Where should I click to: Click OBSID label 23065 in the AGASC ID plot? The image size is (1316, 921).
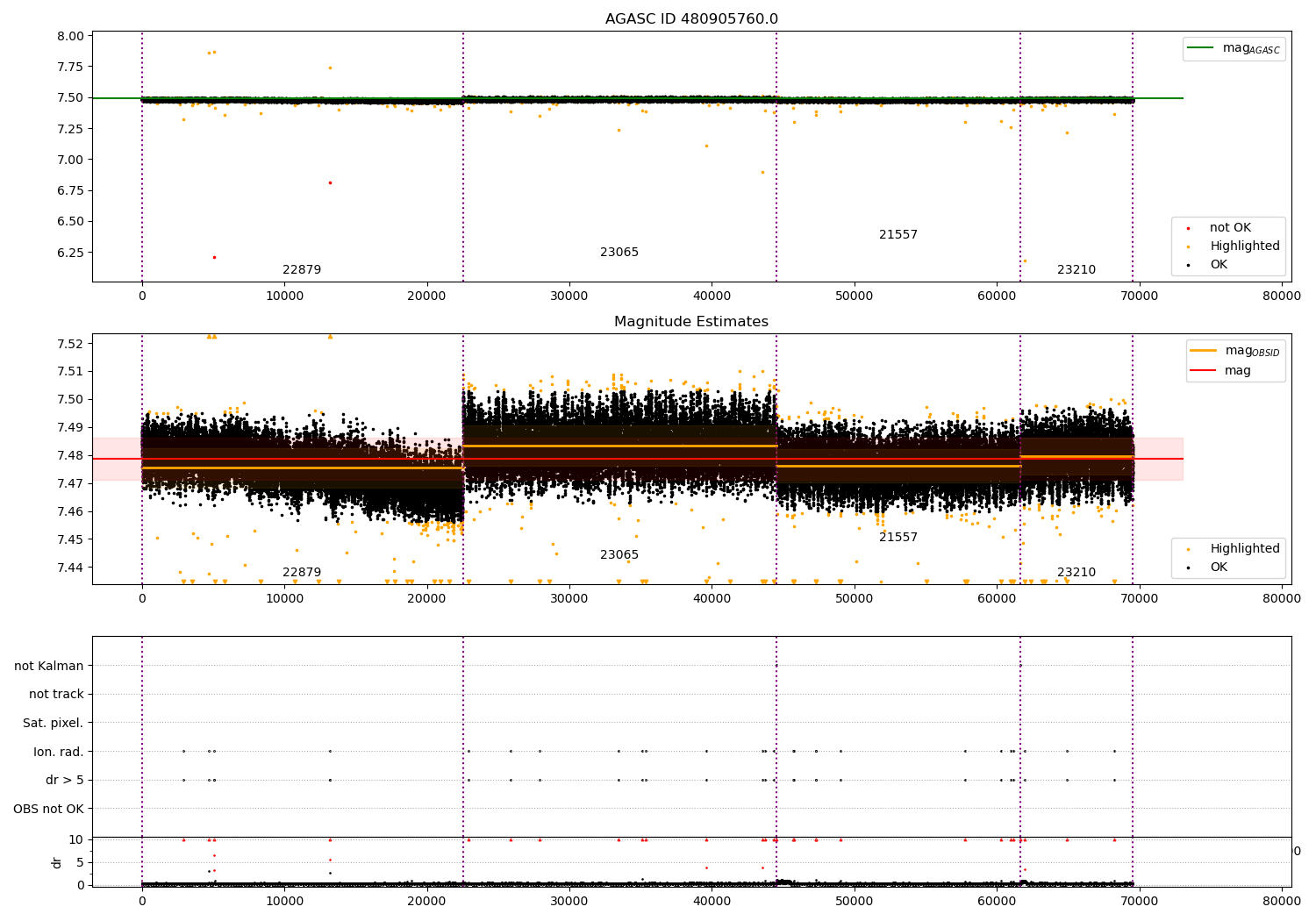tap(619, 253)
